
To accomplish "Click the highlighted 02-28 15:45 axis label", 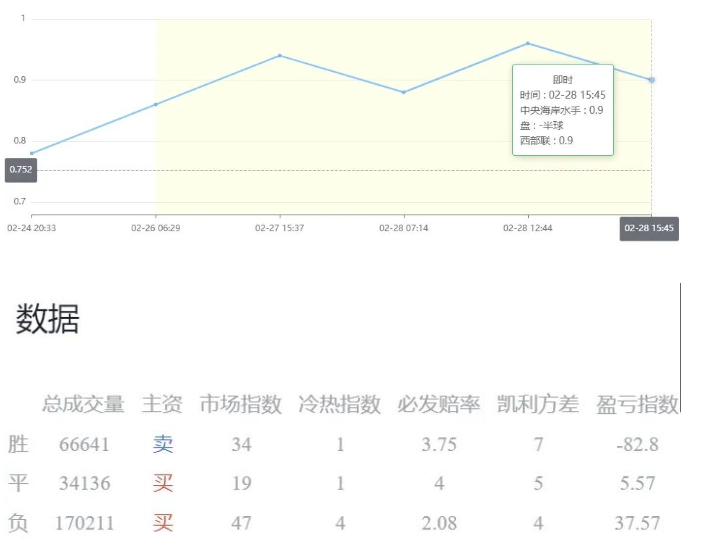I will point(649,228).
